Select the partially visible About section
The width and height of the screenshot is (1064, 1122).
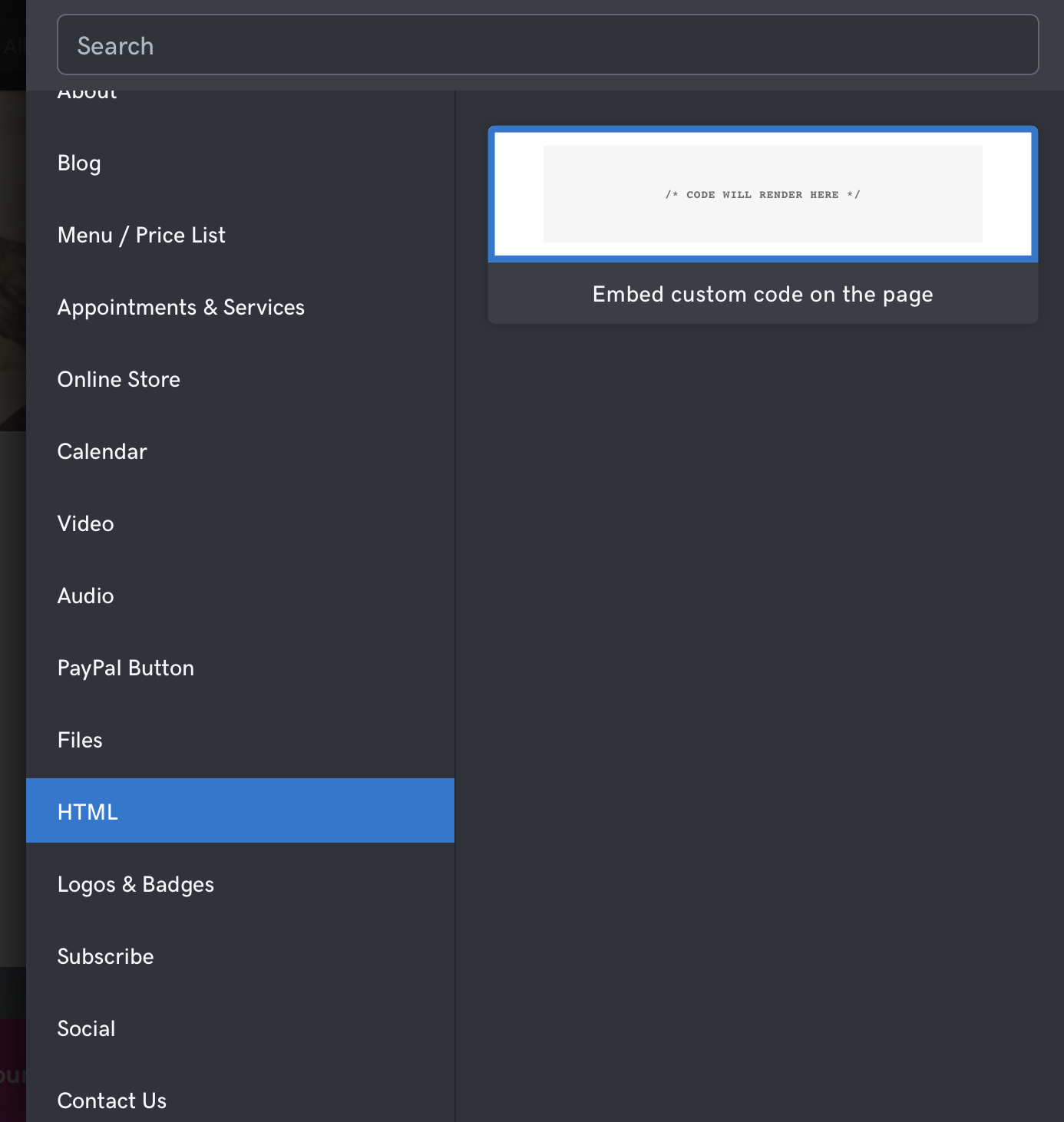coord(88,96)
